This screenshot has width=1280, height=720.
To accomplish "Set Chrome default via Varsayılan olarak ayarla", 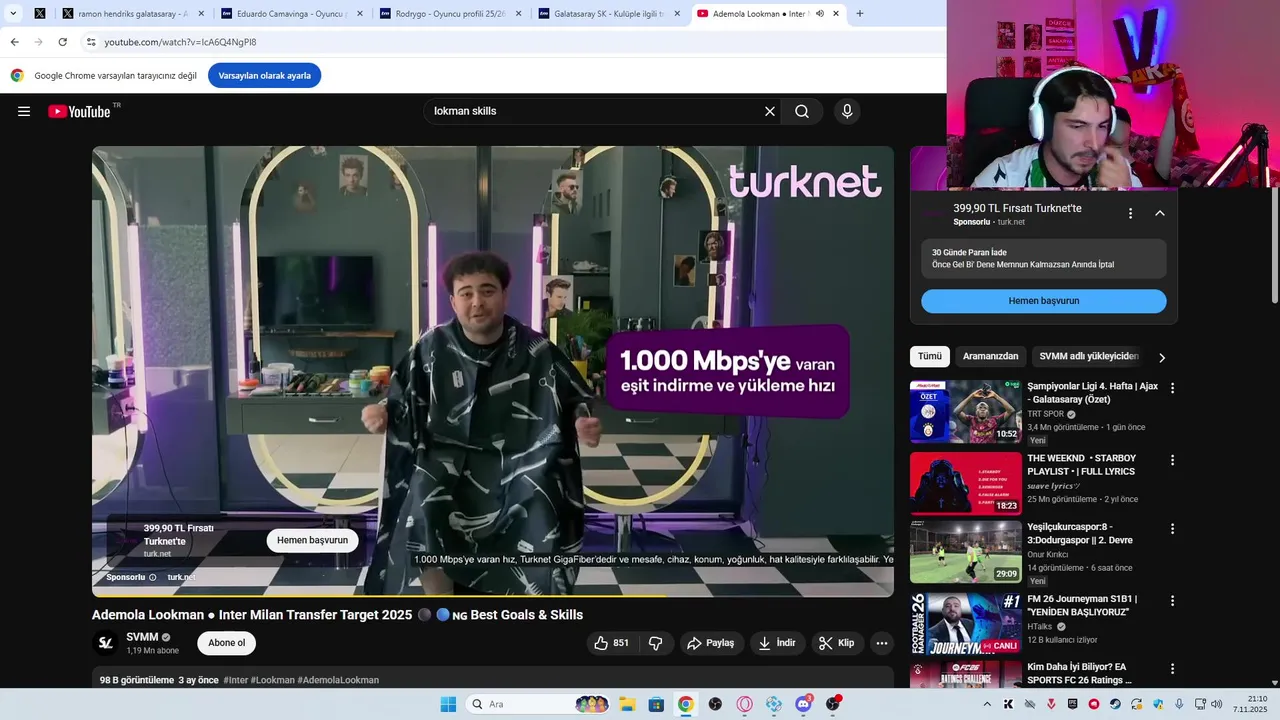I will click(264, 75).
